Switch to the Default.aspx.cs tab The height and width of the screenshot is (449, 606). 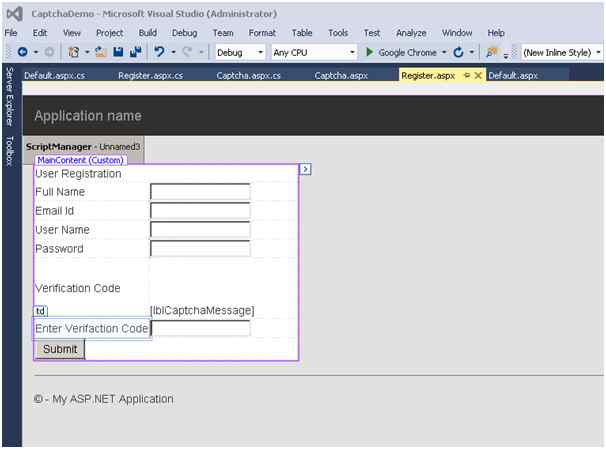coord(54,75)
